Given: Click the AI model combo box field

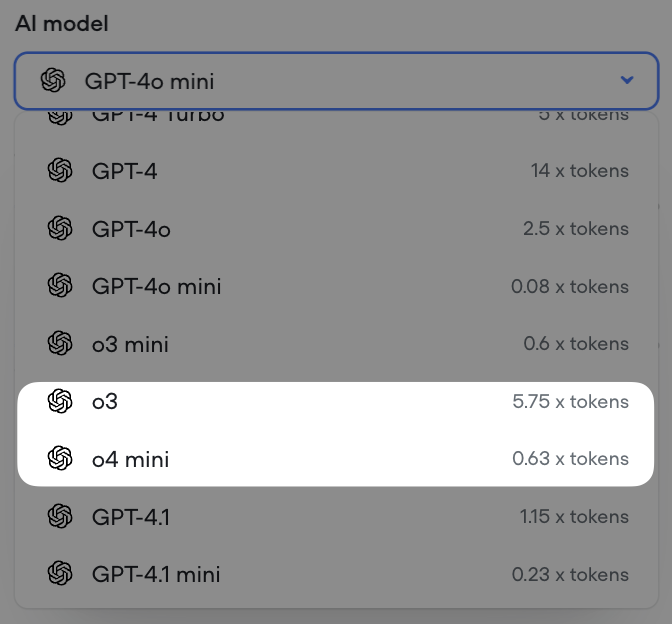Looking at the screenshot, I should click(336, 81).
